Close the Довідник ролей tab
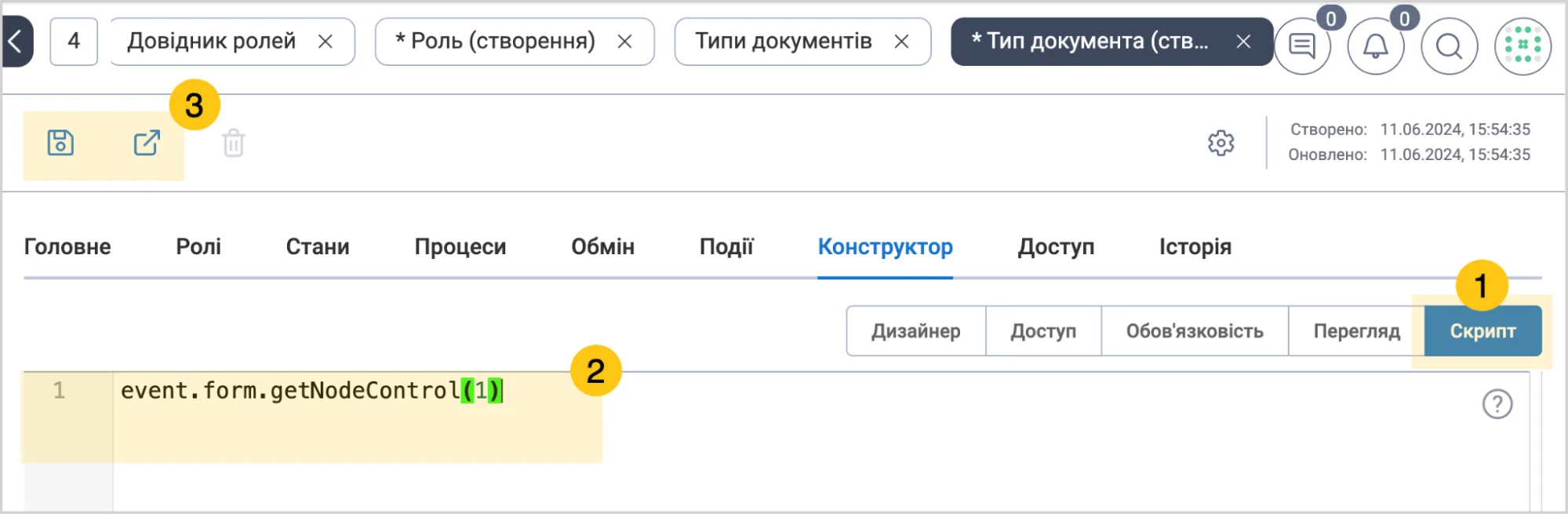 coord(325,42)
